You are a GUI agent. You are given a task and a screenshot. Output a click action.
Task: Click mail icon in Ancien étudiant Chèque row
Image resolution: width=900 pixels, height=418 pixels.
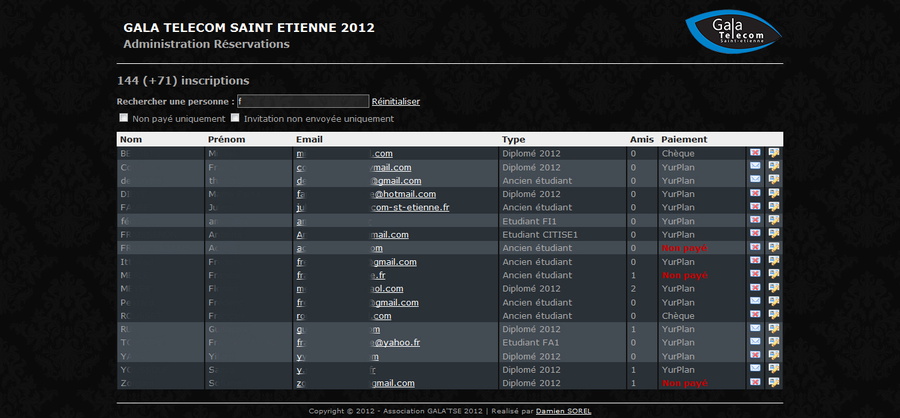pyautogui.click(x=755, y=315)
